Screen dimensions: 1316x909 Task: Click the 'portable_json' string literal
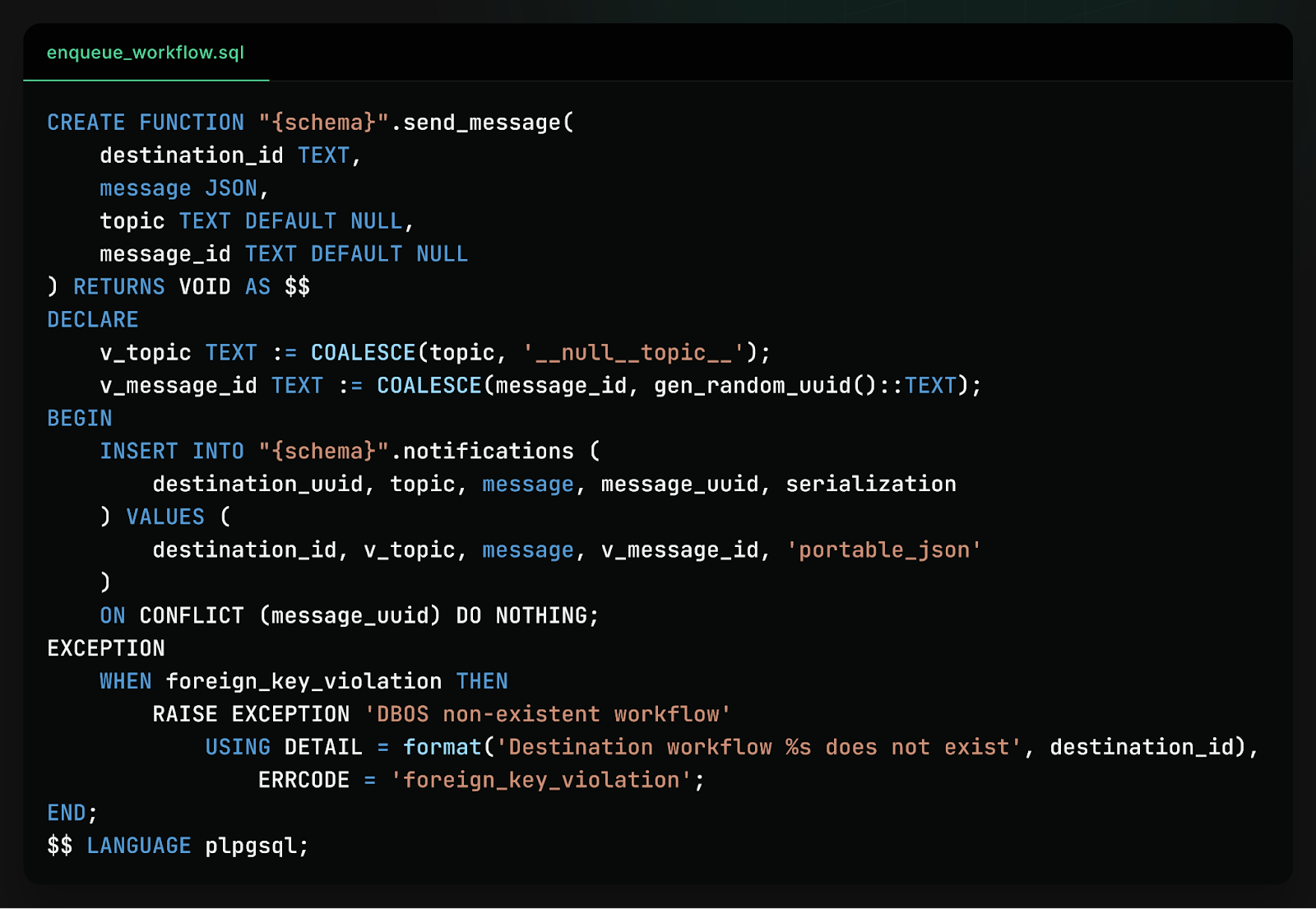click(x=883, y=550)
